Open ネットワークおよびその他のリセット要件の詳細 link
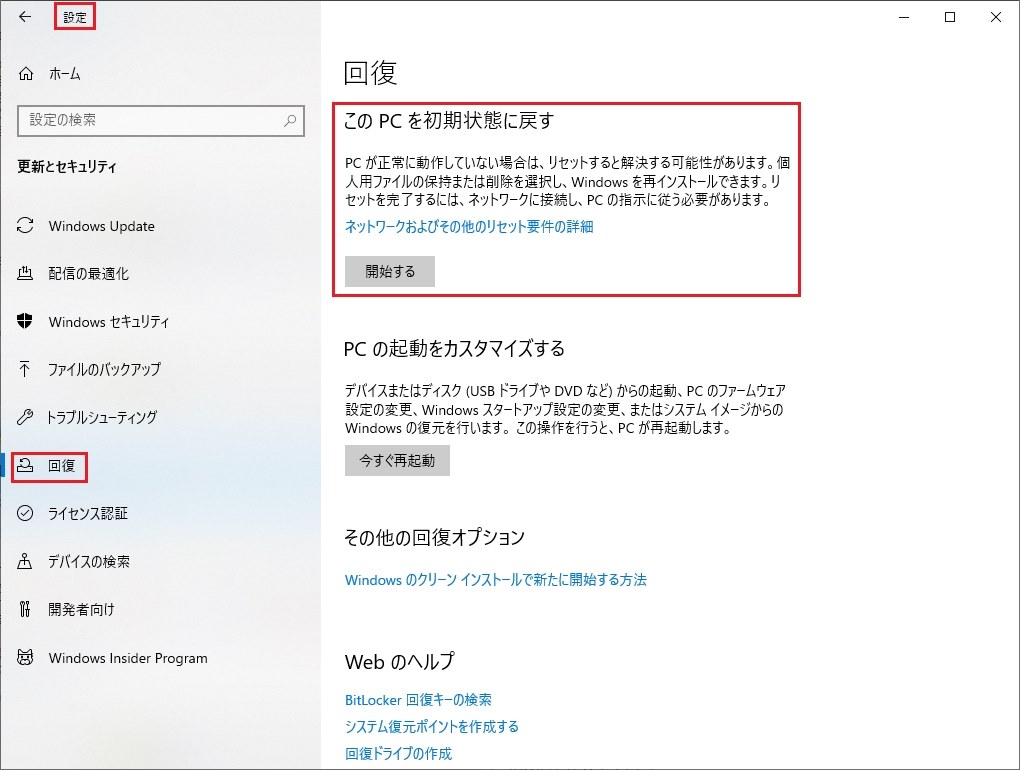 [x=469, y=226]
